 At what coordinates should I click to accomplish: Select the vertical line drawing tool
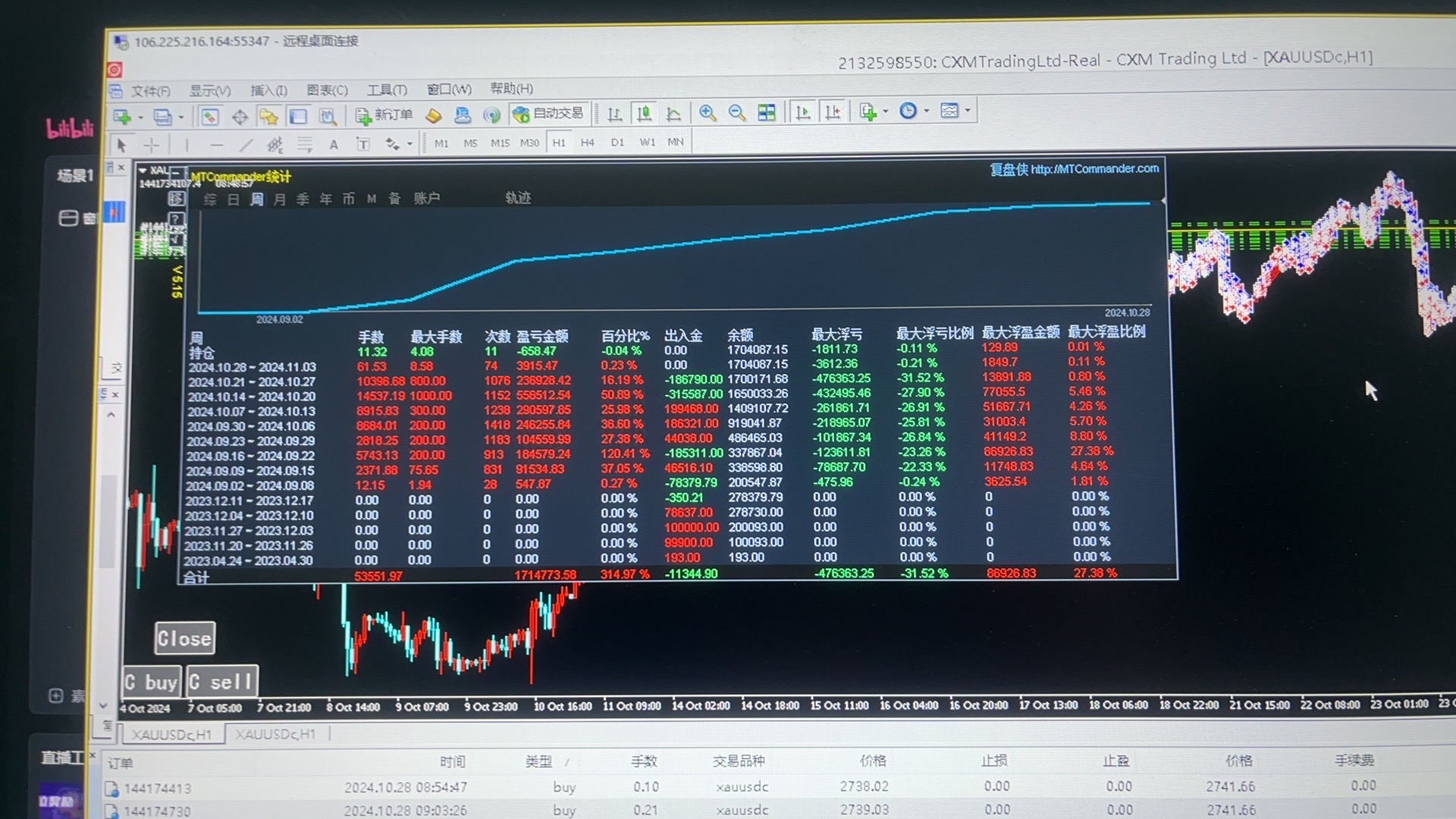(x=187, y=145)
